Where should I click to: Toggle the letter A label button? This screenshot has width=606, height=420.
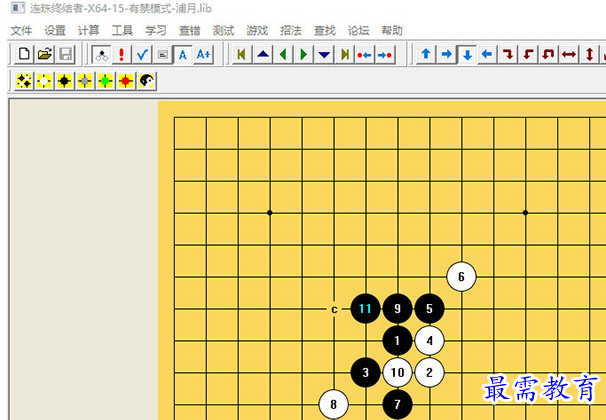tap(183, 54)
